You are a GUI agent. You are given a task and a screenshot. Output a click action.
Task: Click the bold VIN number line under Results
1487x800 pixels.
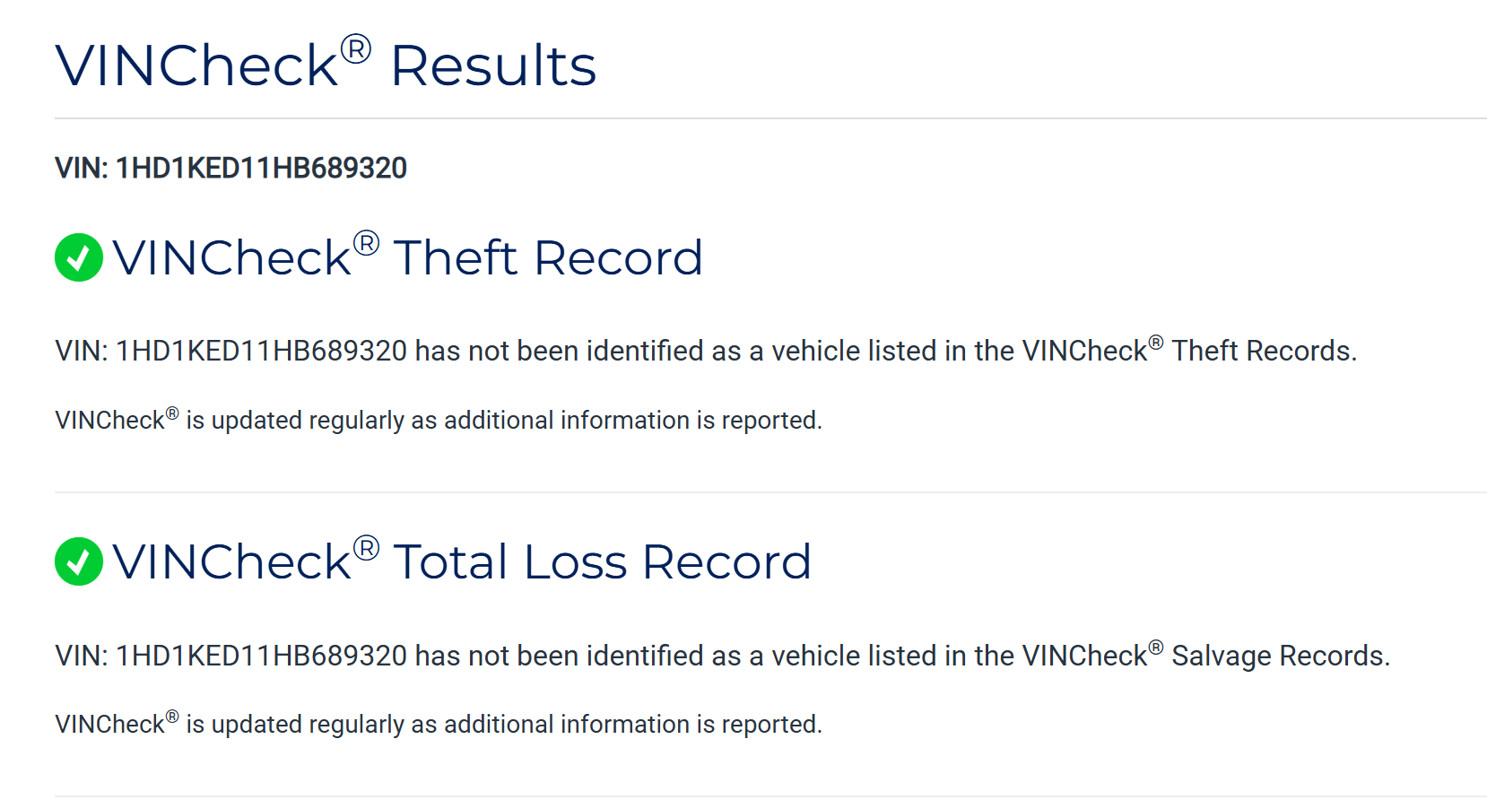pos(231,168)
